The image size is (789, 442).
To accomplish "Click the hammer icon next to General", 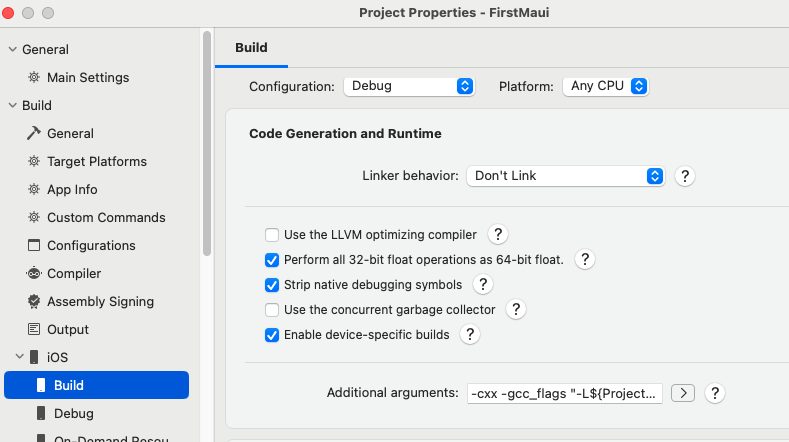I will (34, 133).
